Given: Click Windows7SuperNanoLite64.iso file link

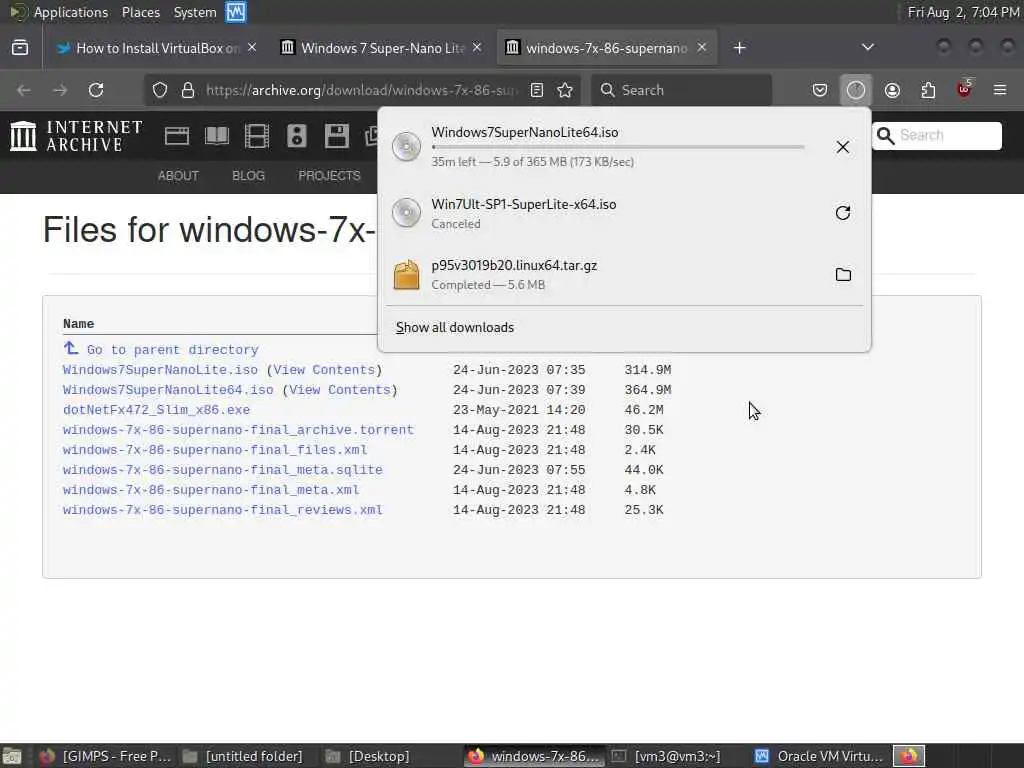Looking at the screenshot, I should click(168, 390).
